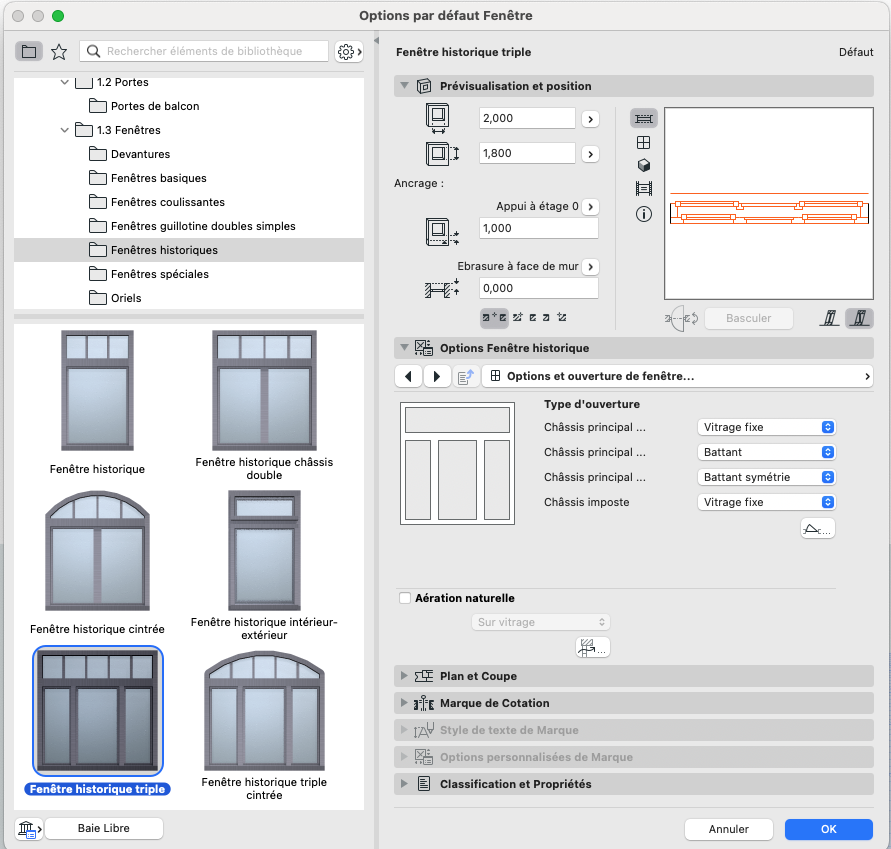Collapse the 1.3 Fenêtres tree folder
This screenshot has width=891, height=849.
coord(65,130)
